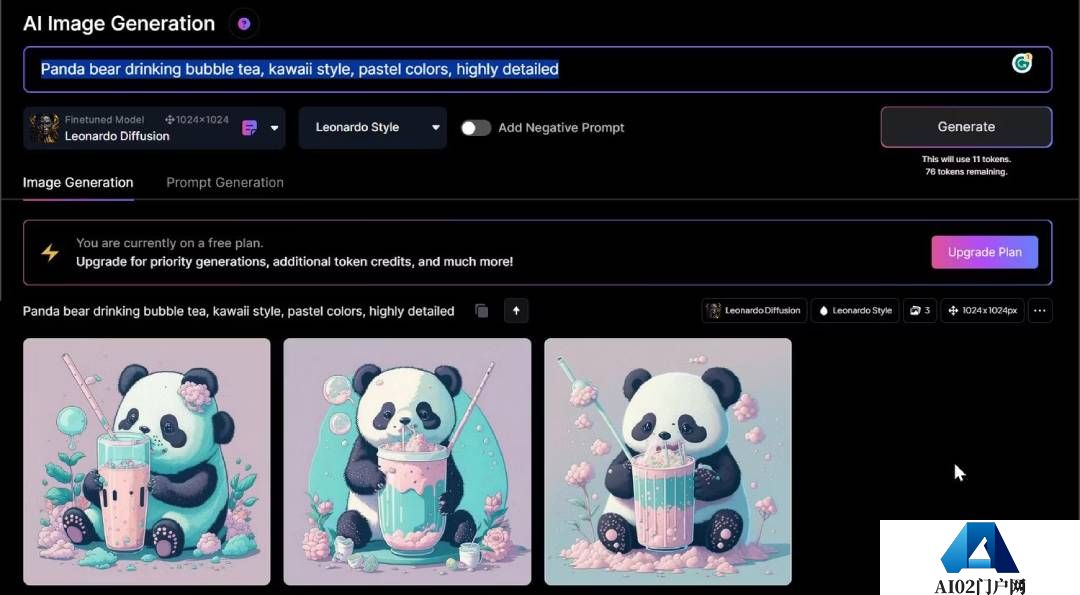Click the Upgrade Plan button

click(x=984, y=252)
